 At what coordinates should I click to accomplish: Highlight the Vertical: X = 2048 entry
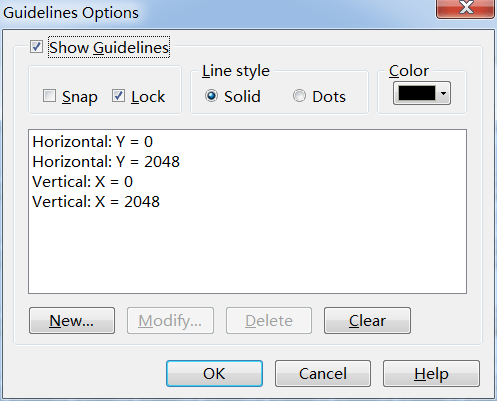[96, 202]
